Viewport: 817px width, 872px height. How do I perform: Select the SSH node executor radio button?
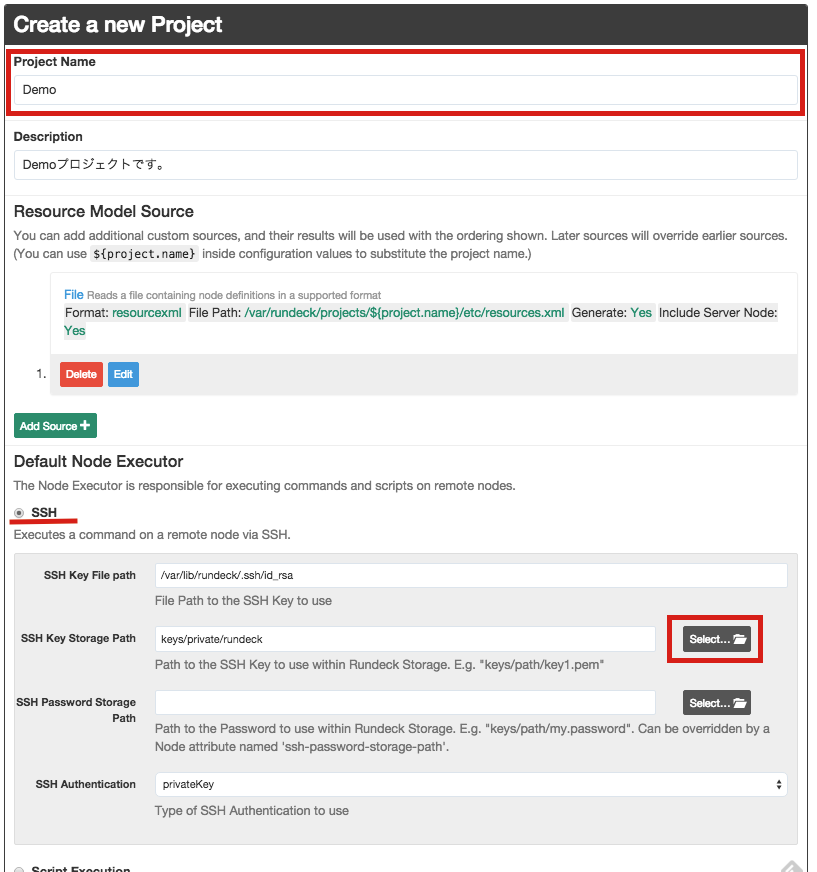tap(19, 513)
